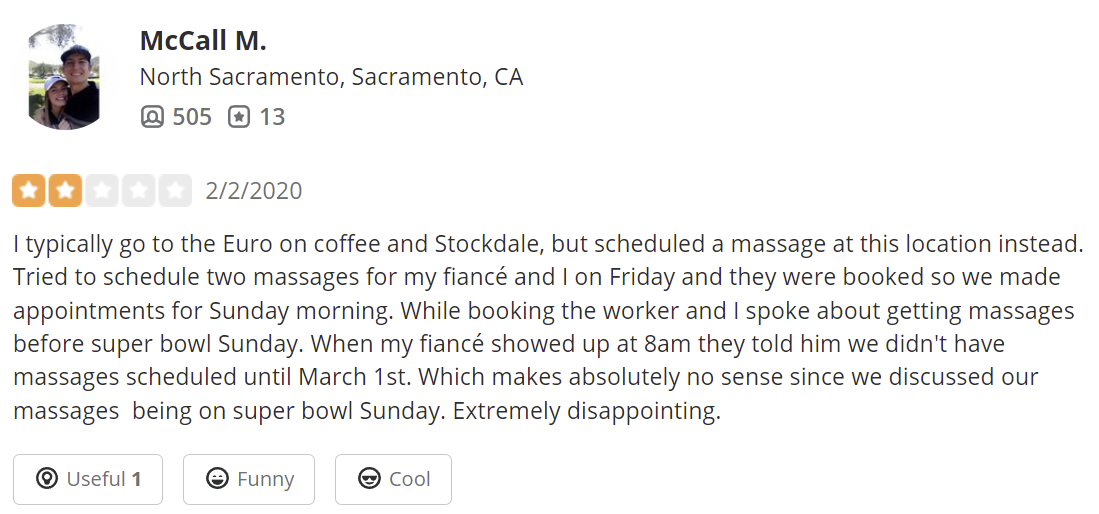1099x514 pixels.
Task: Mark the review as Funny
Action: point(249,479)
